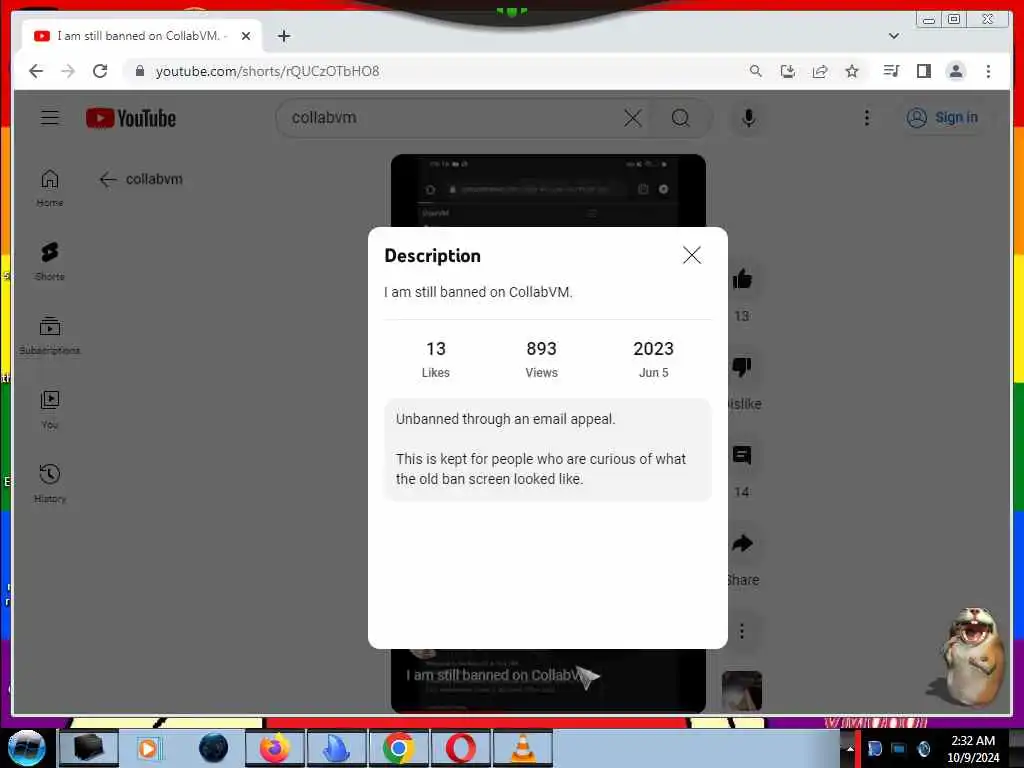1024x768 pixels.
Task: Click the '13 Likes' count
Action: tap(436, 359)
